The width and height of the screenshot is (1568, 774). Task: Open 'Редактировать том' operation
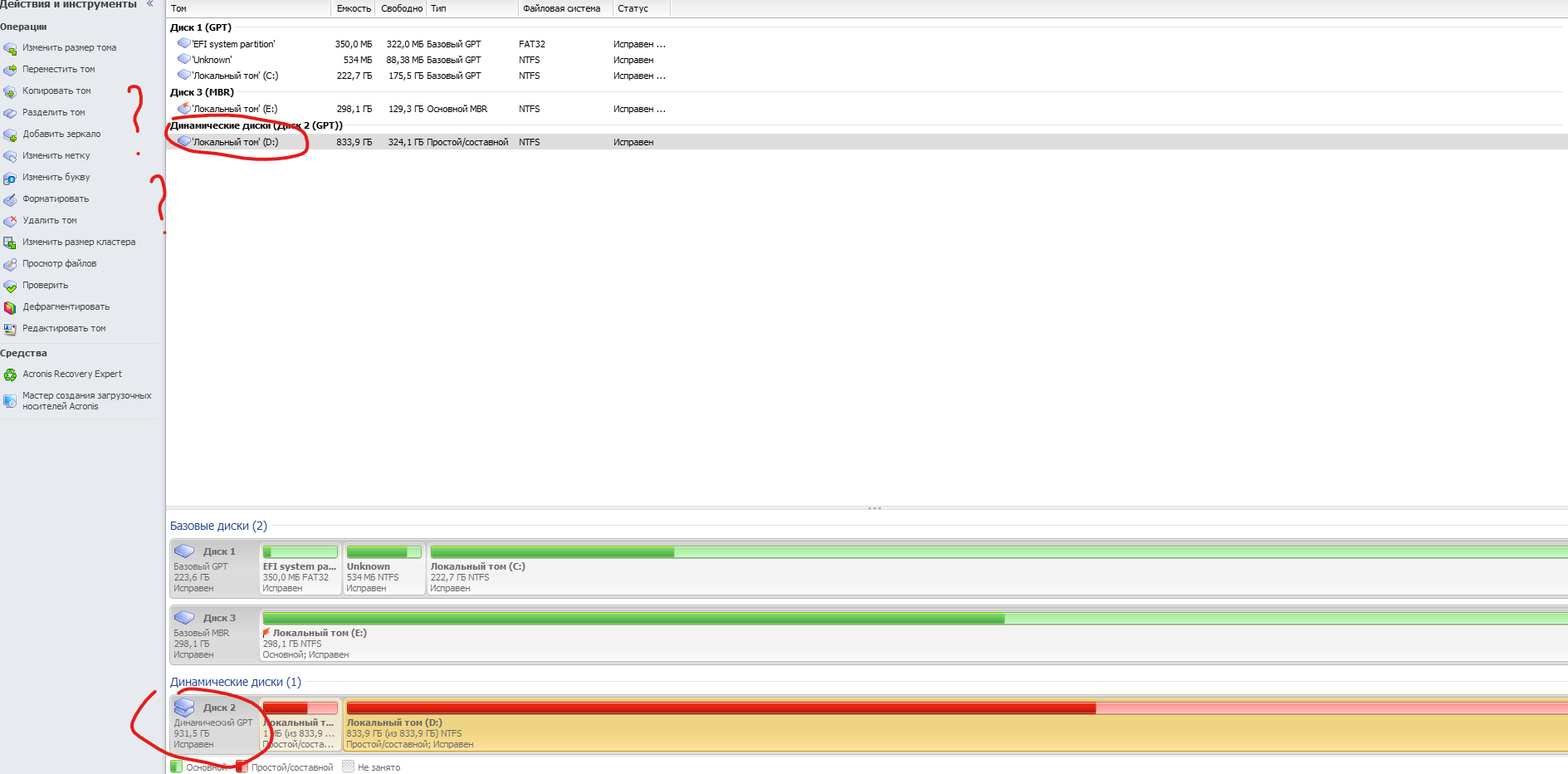64,329
